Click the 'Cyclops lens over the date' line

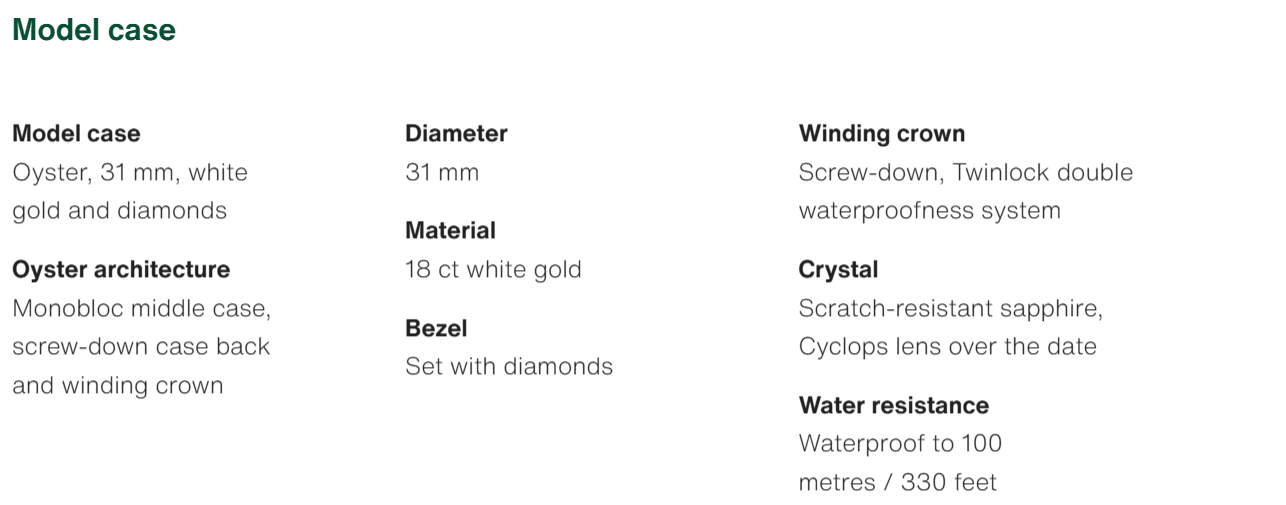pos(947,346)
